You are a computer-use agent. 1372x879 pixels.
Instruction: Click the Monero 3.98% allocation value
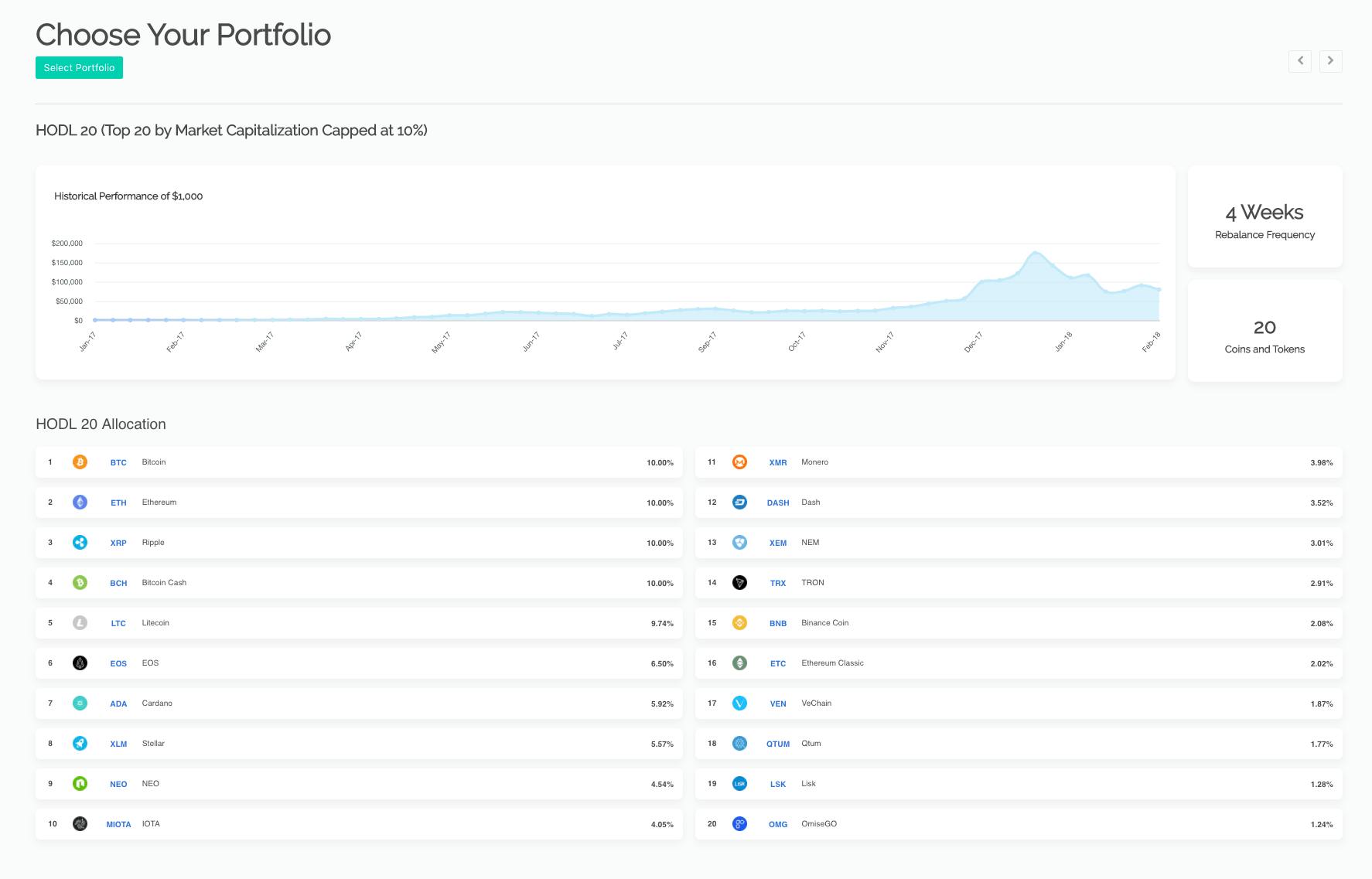tap(1322, 463)
